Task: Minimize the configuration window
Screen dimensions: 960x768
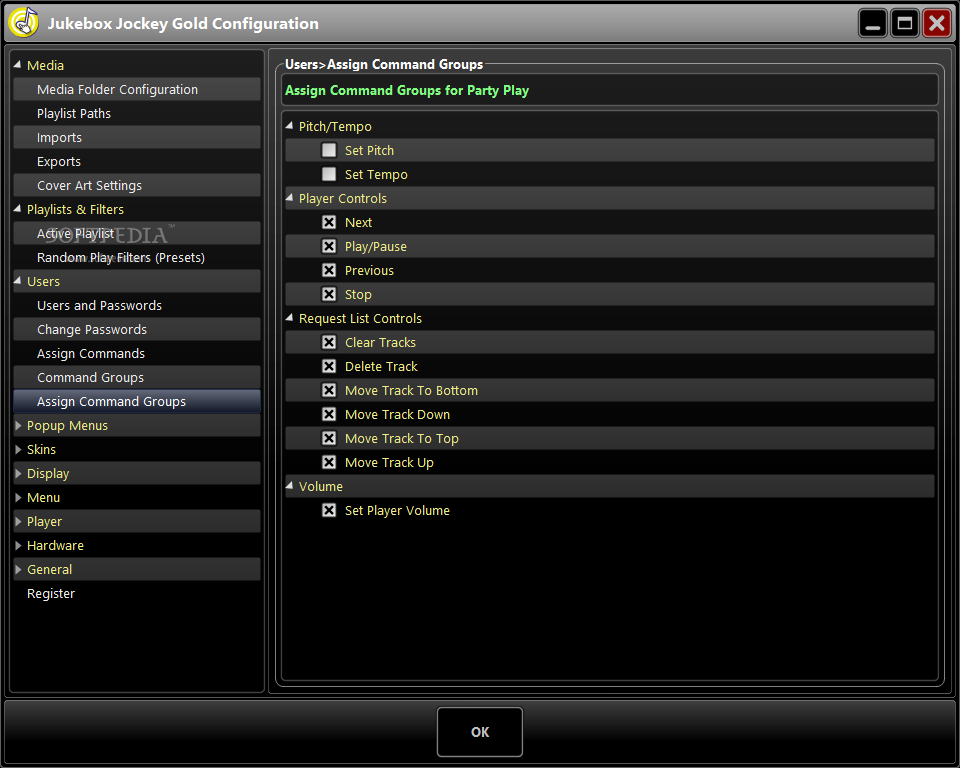Action: (872, 24)
